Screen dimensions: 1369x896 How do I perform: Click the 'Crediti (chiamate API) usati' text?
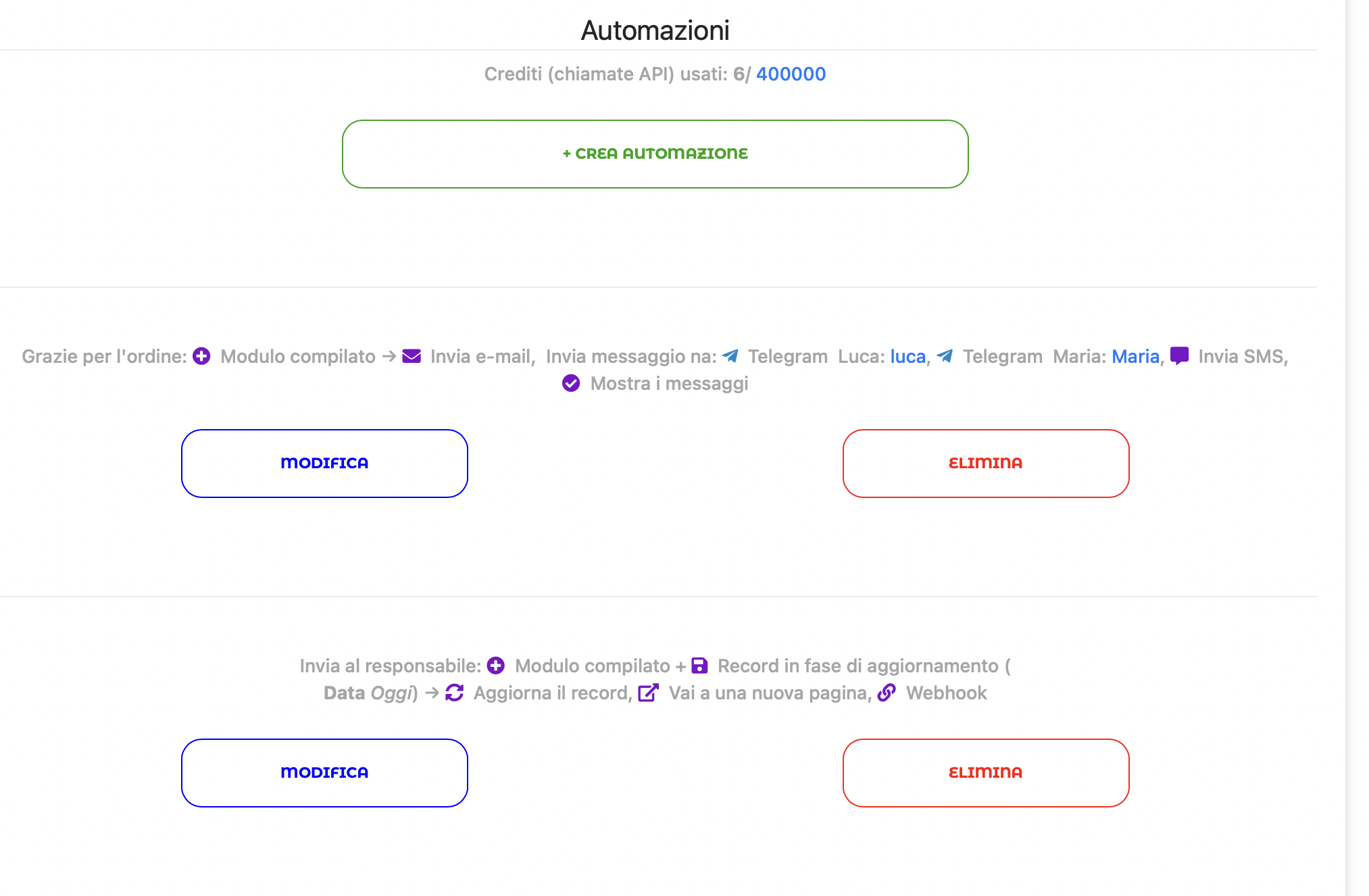coord(605,74)
